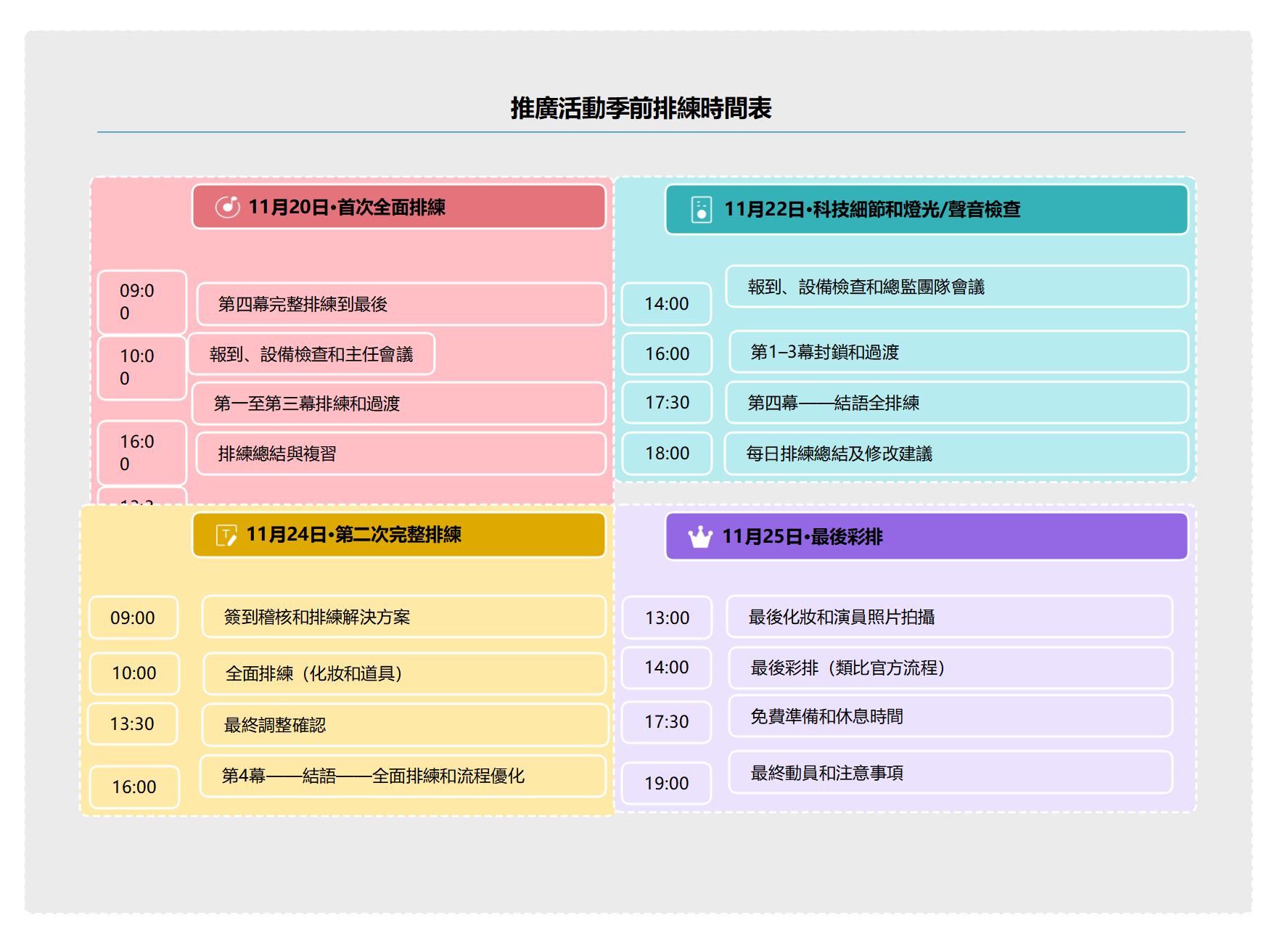
Task: Click the 最終調整確認 event block
Action: point(403,724)
